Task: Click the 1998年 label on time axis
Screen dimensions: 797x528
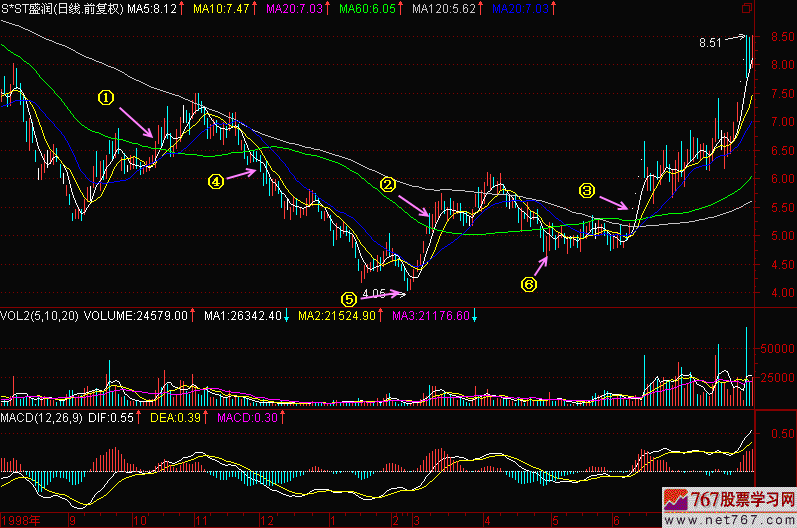Action: 21,520
